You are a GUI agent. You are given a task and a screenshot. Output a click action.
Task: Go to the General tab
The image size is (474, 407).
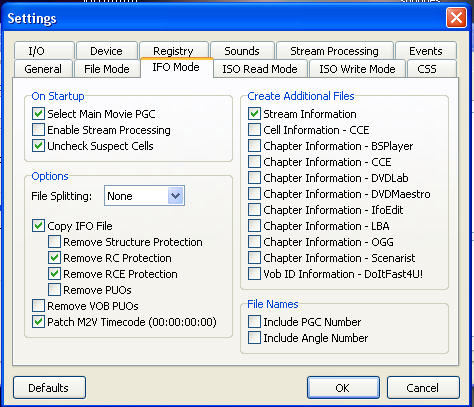point(43,69)
